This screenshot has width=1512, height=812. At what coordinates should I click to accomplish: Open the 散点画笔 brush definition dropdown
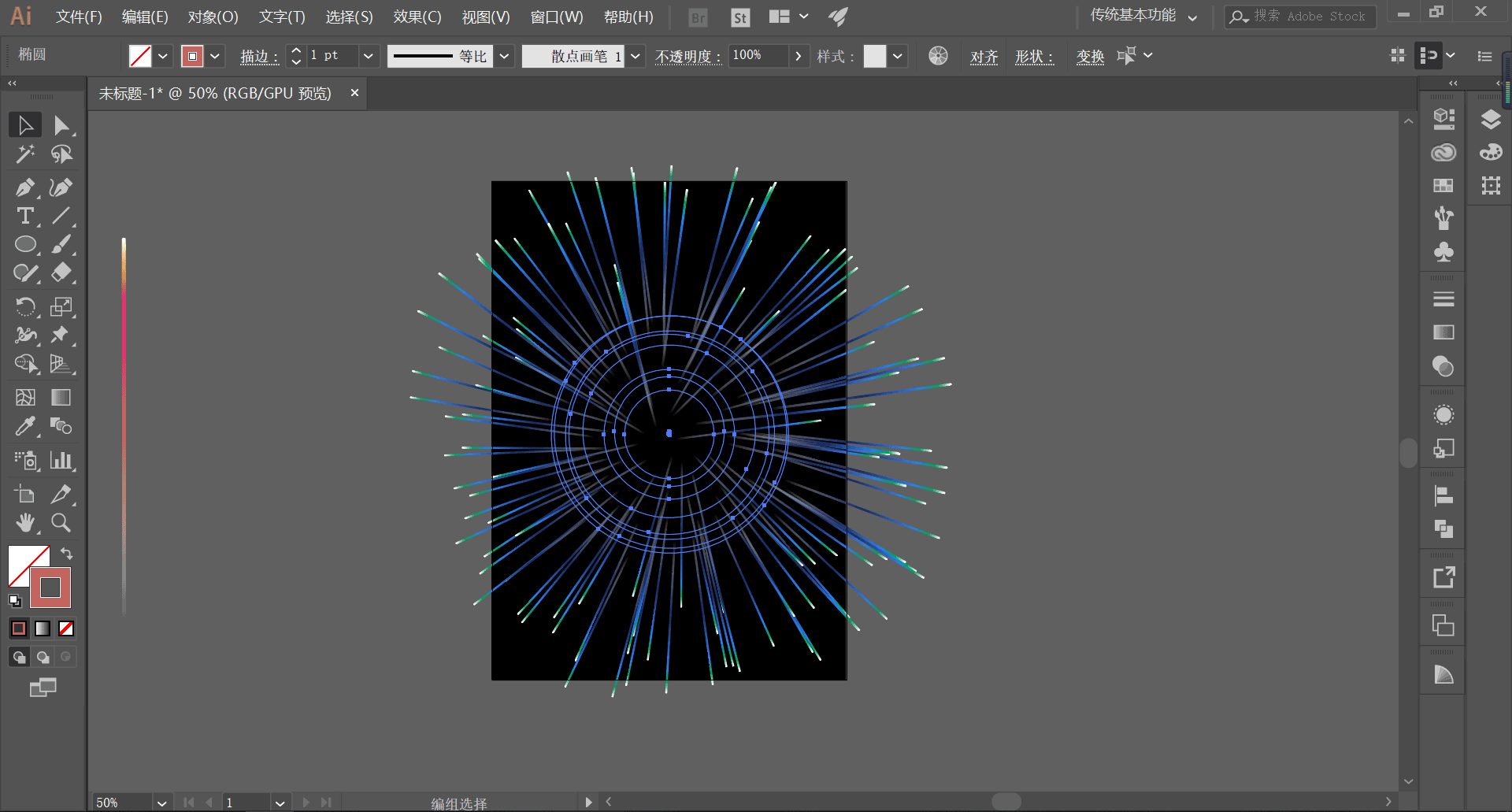click(x=636, y=57)
